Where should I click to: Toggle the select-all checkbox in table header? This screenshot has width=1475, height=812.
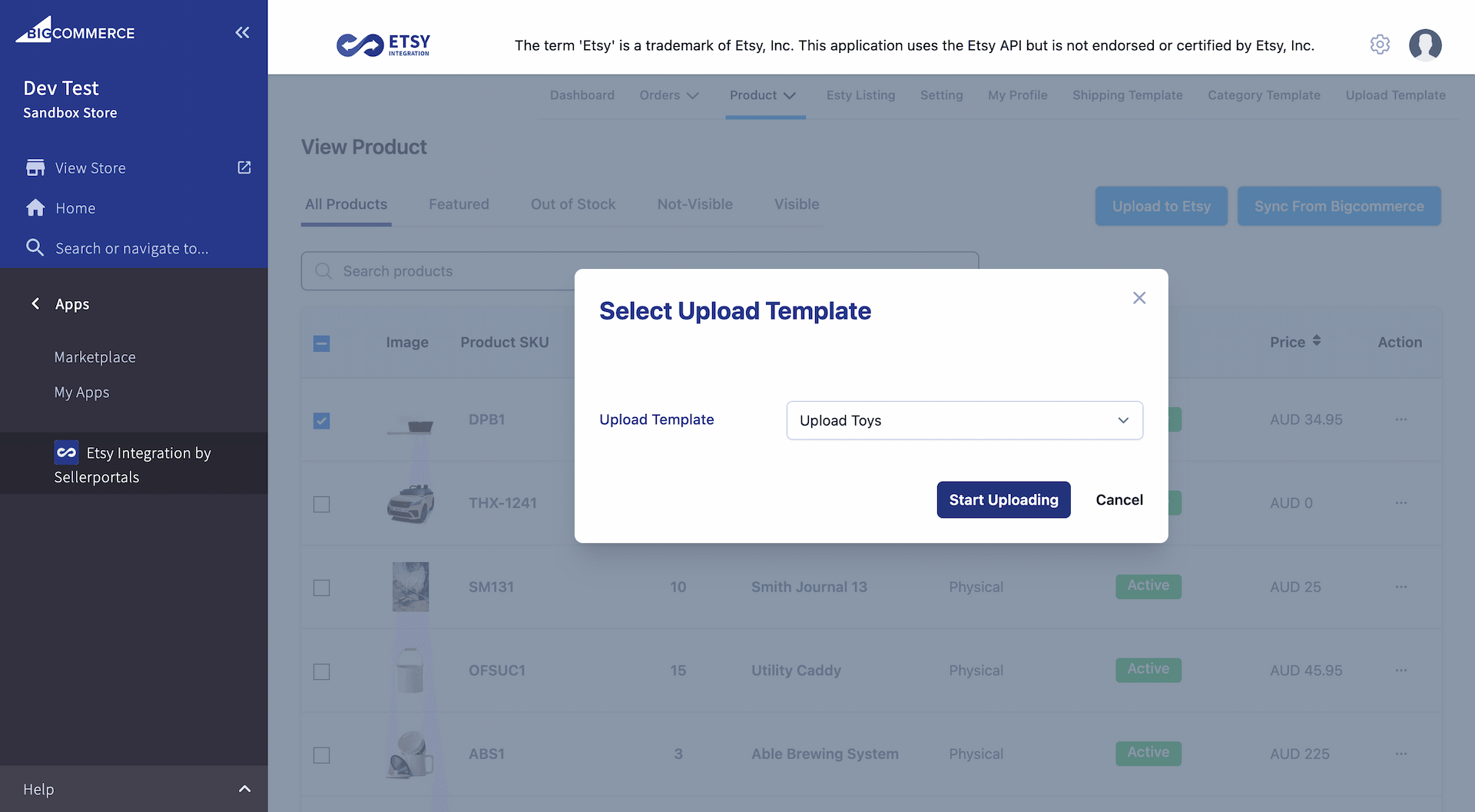click(x=322, y=343)
